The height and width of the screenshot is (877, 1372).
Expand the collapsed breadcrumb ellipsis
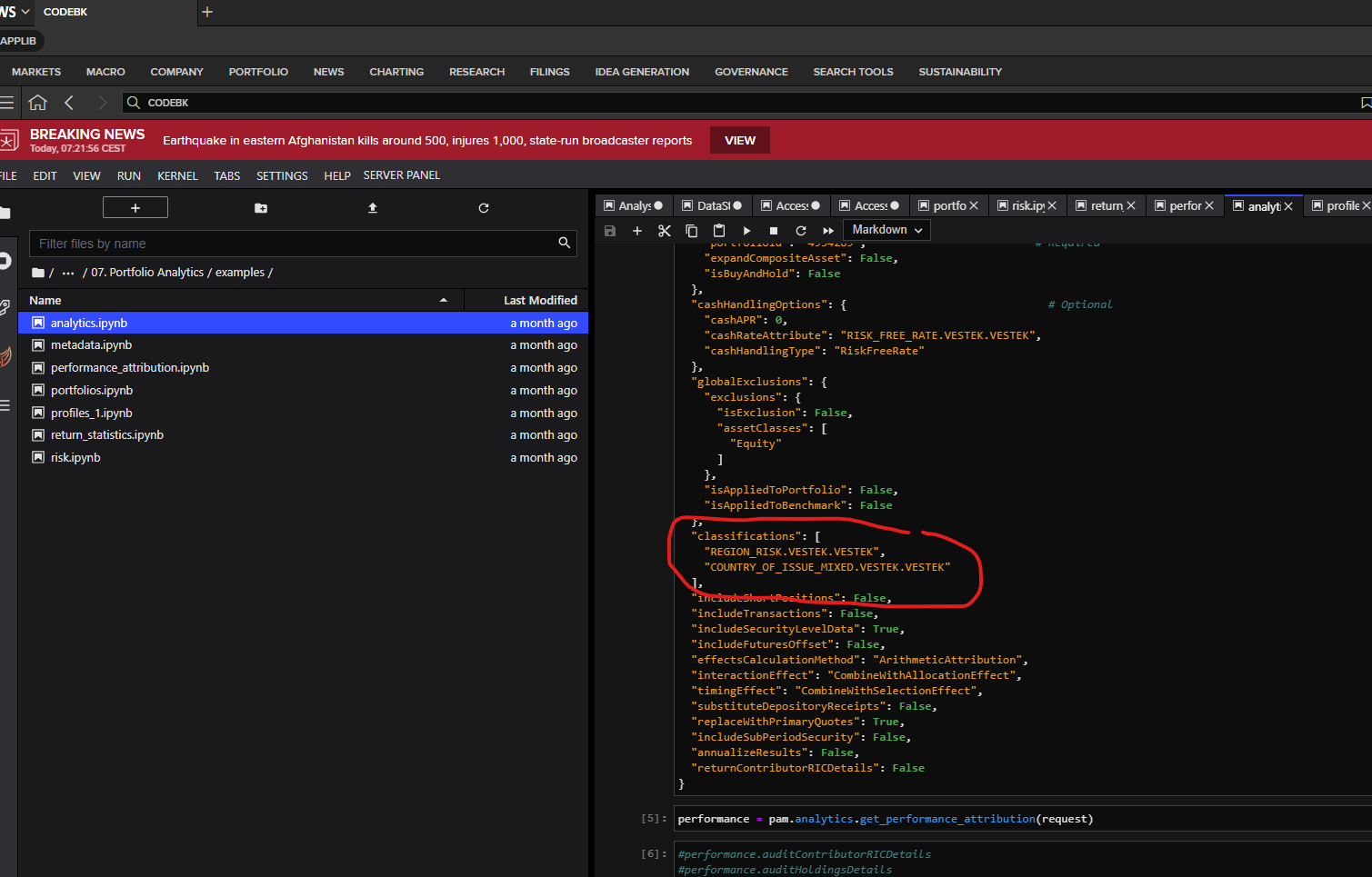pos(68,273)
